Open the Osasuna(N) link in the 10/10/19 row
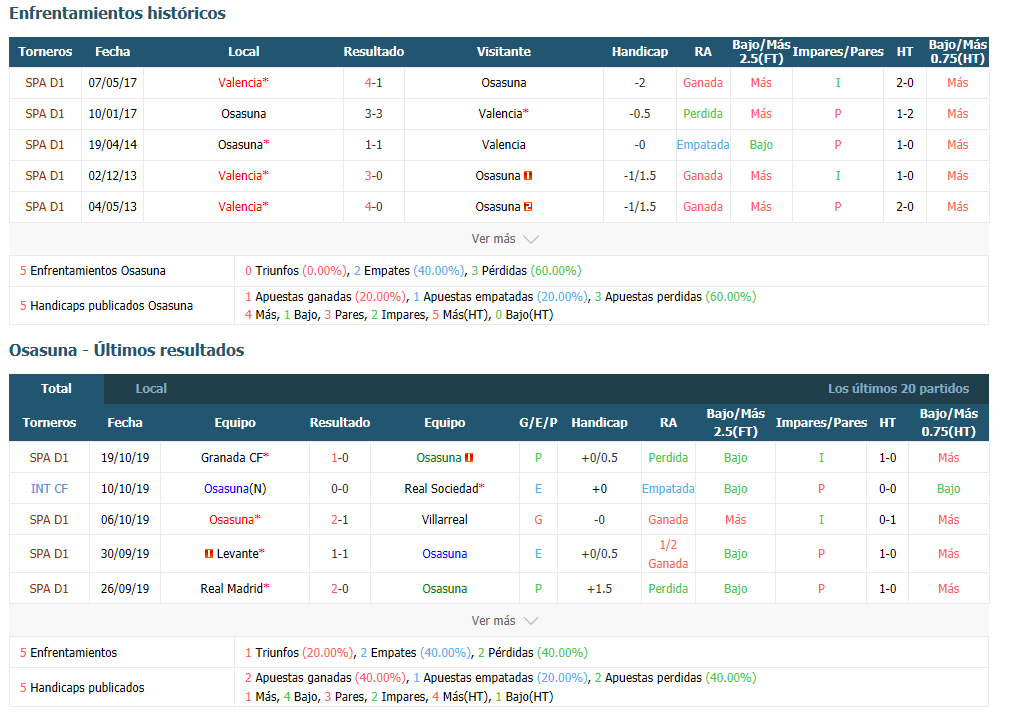1011x715 pixels. (235, 488)
